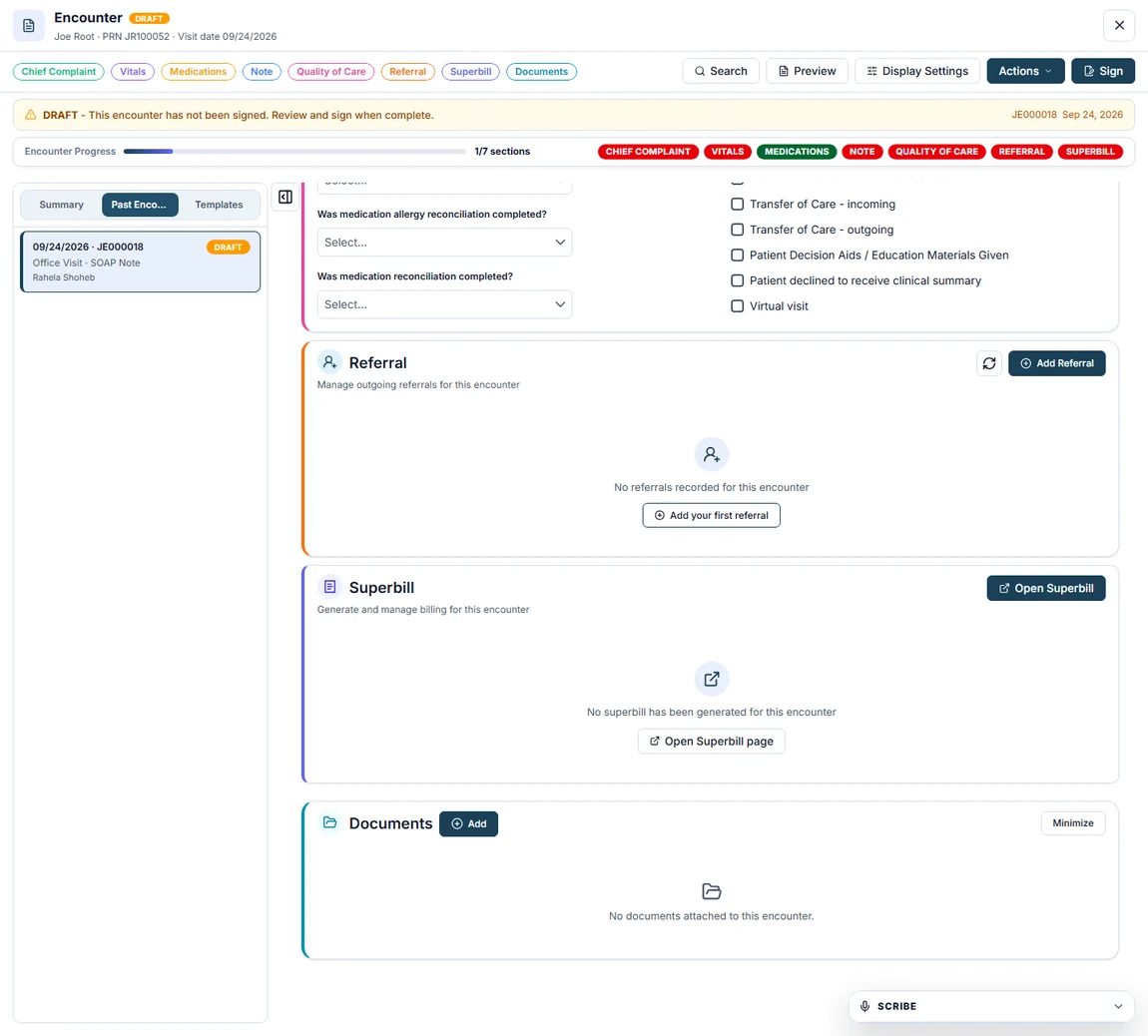Select encounter 09/24/2026 JE000018 card
Image resolution: width=1148 pixels, height=1036 pixels.
(x=140, y=262)
